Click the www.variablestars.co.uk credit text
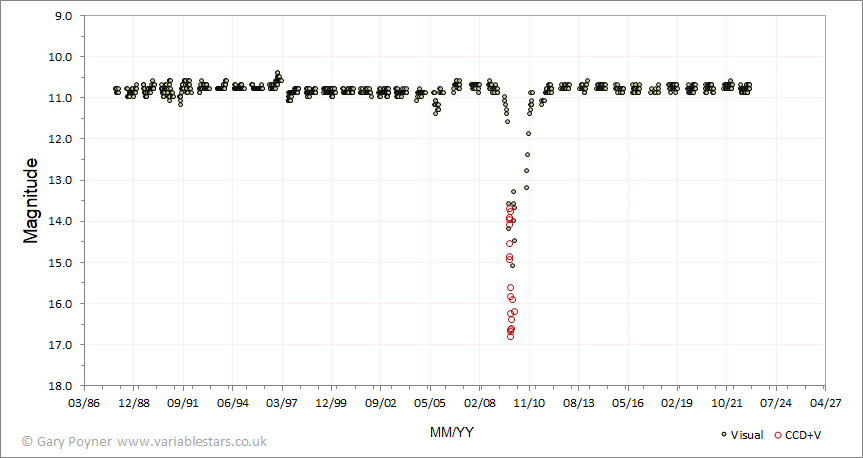The height and width of the screenshot is (458, 863). pyautogui.click(x=192, y=441)
